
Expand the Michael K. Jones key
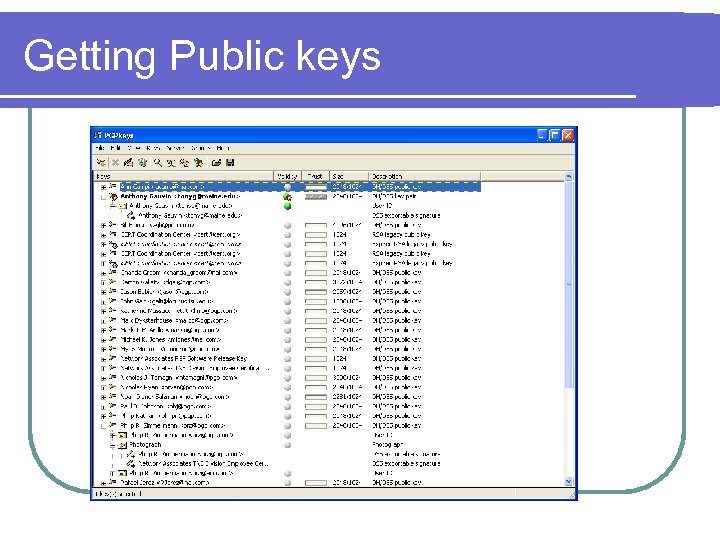tap(103, 340)
